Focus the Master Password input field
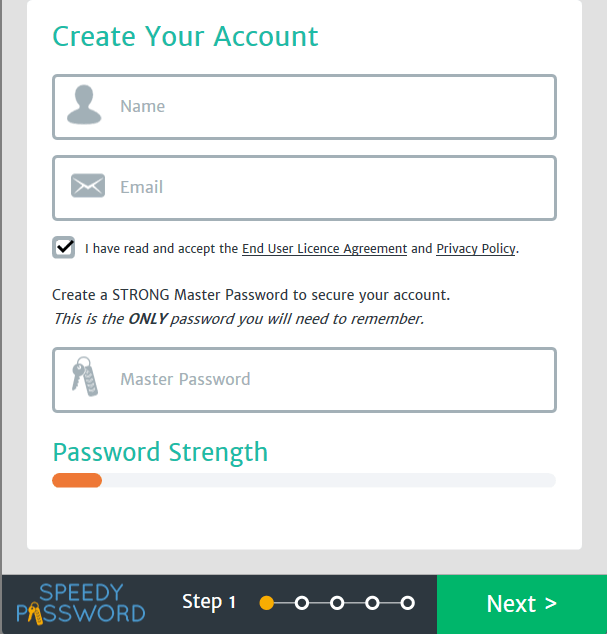 [305, 380]
